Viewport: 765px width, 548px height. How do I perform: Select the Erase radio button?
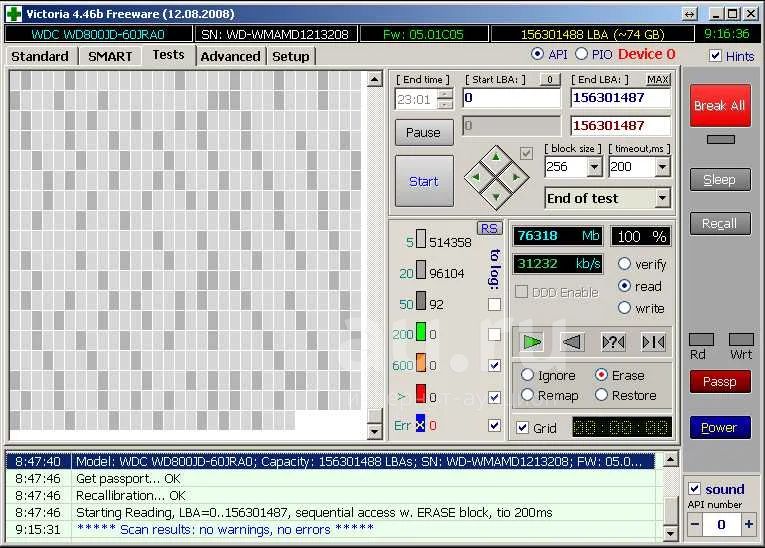point(601,375)
